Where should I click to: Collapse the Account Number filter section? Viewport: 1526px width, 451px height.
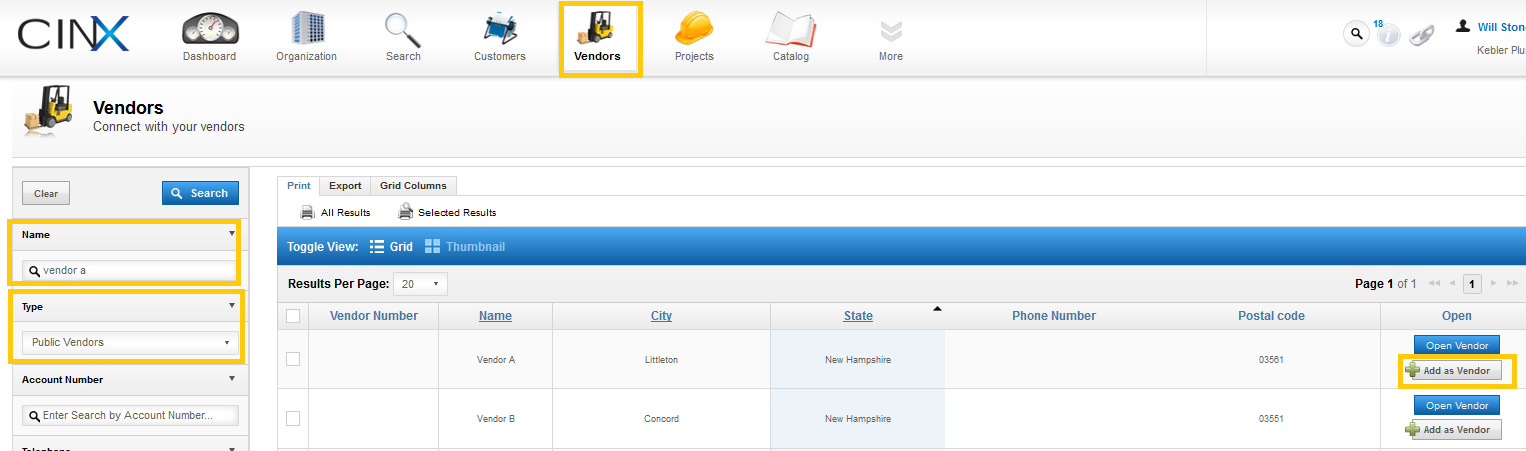[x=232, y=379]
